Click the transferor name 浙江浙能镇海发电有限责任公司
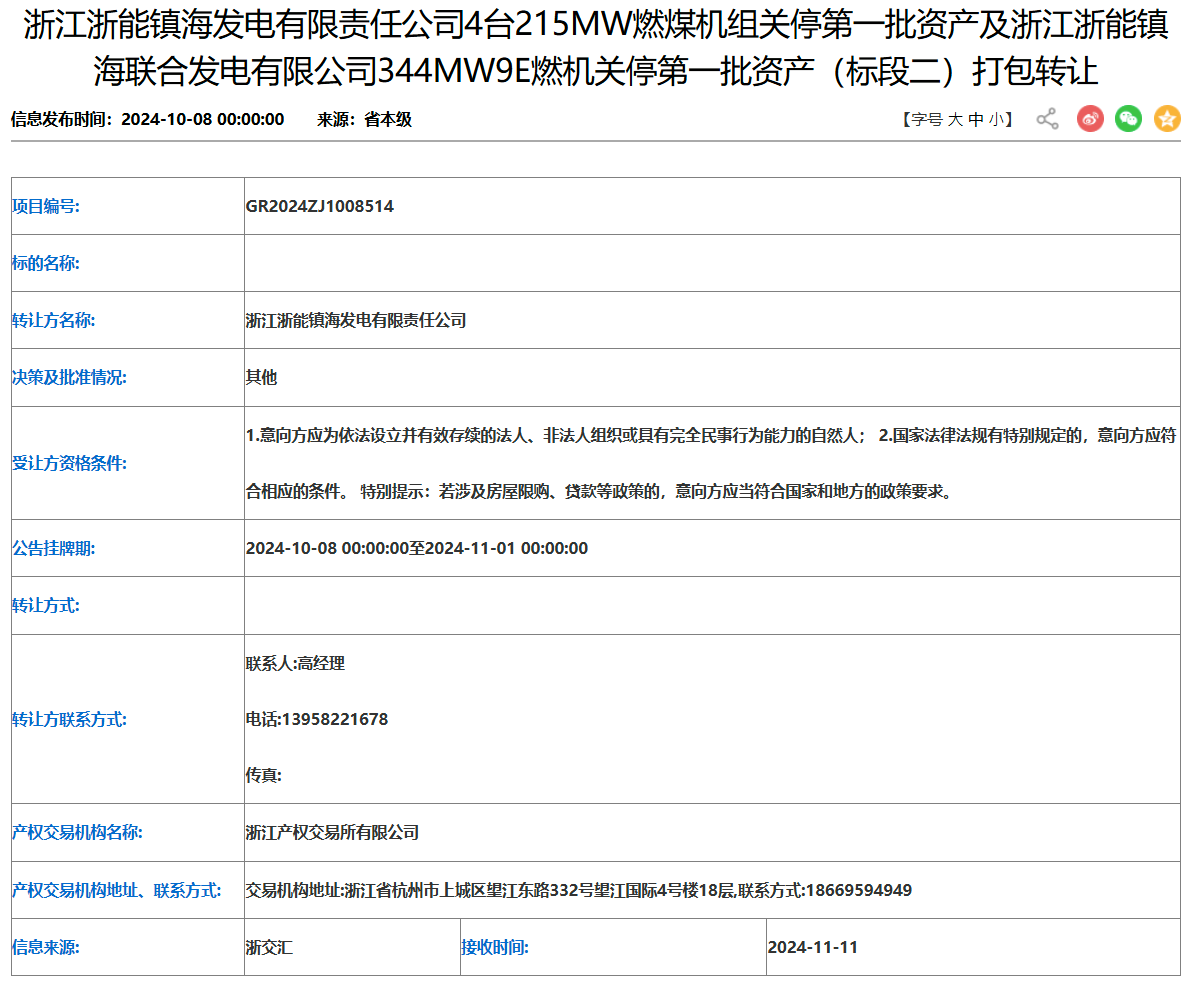 pos(356,320)
